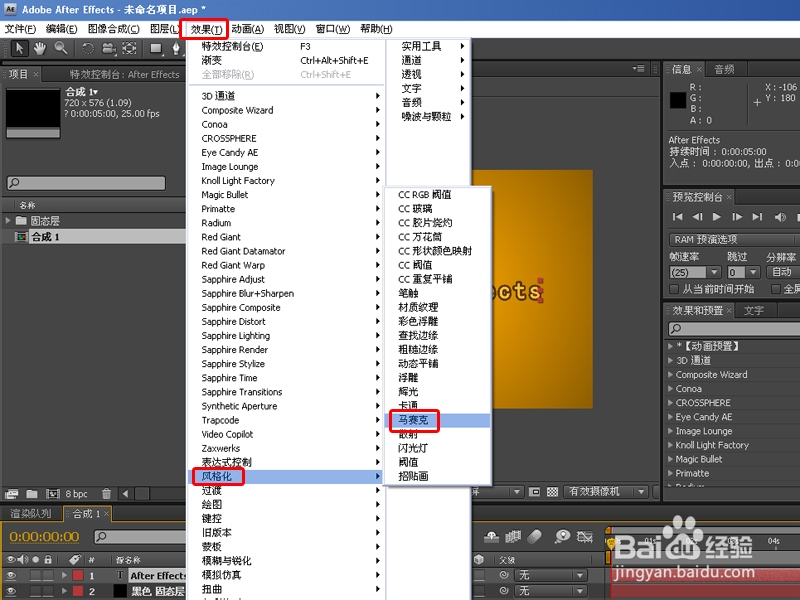Jump to first frame in preview controls
The width and height of the screenshot is (800, 600).
click(x=678, y=217)
